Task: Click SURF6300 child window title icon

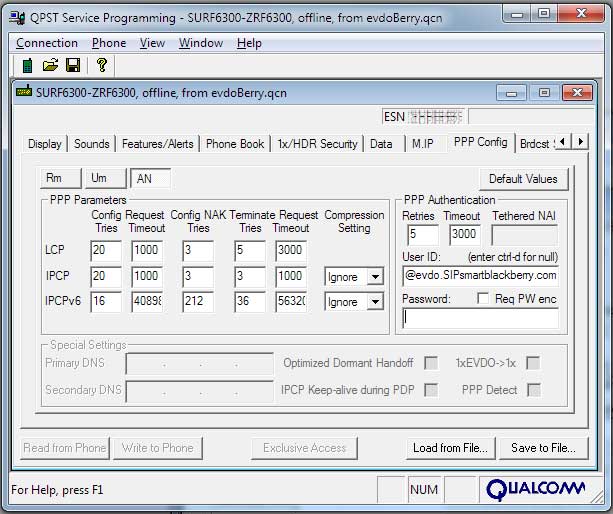Action: 24,91
